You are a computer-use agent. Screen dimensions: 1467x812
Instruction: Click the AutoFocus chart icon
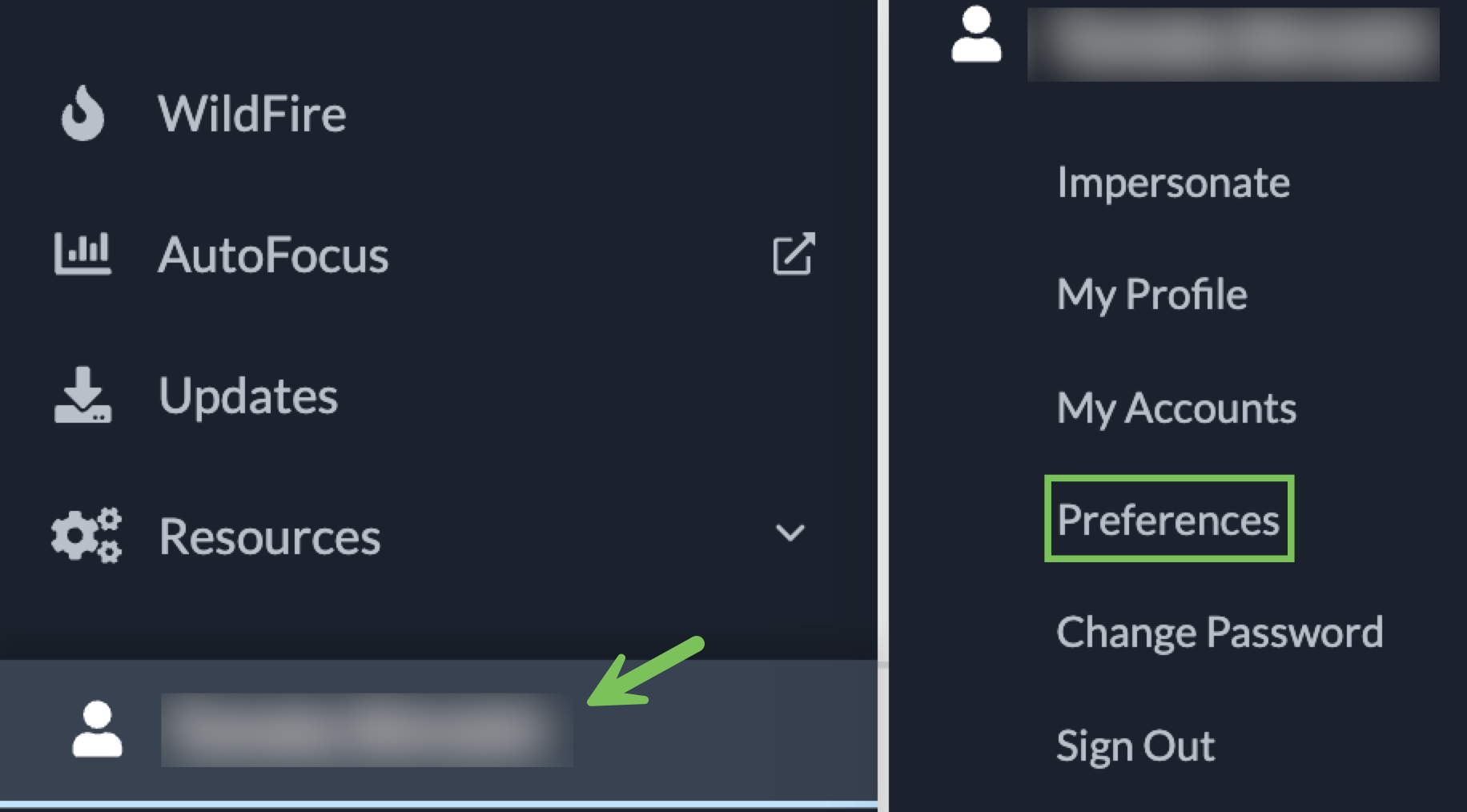(x=82, y=254)
